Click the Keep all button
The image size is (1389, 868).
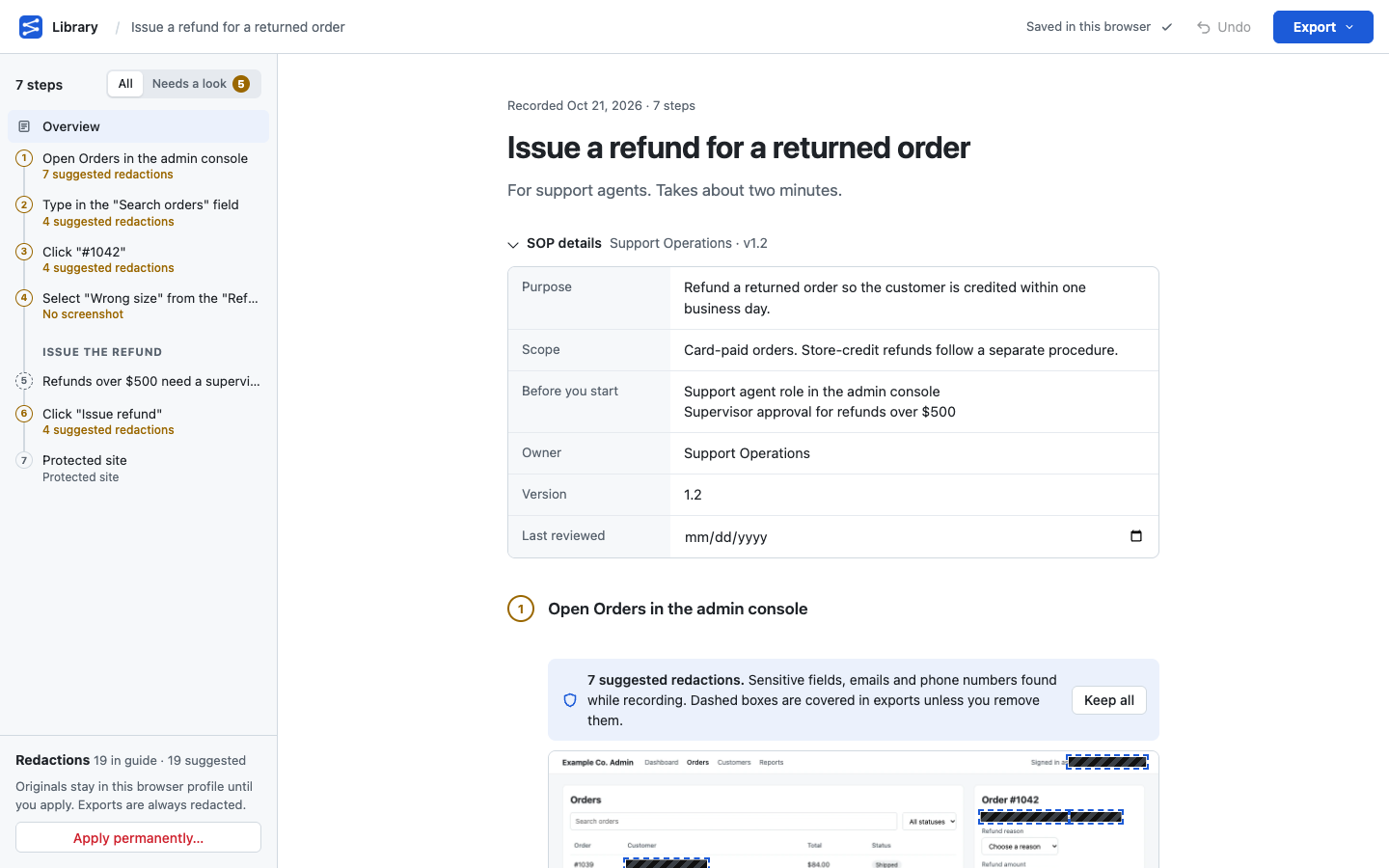pyautogui.click(x=1109, y=700)
